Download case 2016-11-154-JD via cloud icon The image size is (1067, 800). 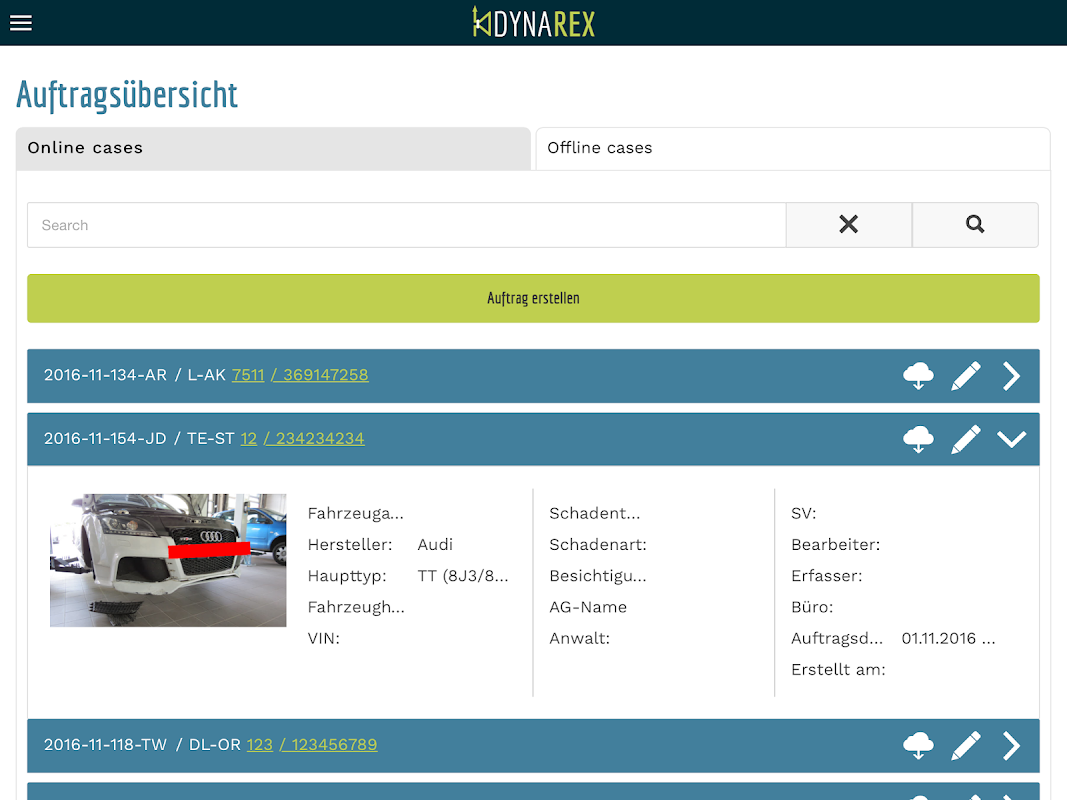pyautogui.click(x=918, y=439)
